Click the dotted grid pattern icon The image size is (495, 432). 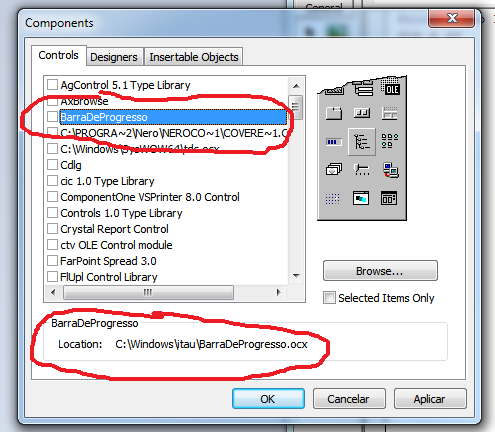tap(332, 199)
